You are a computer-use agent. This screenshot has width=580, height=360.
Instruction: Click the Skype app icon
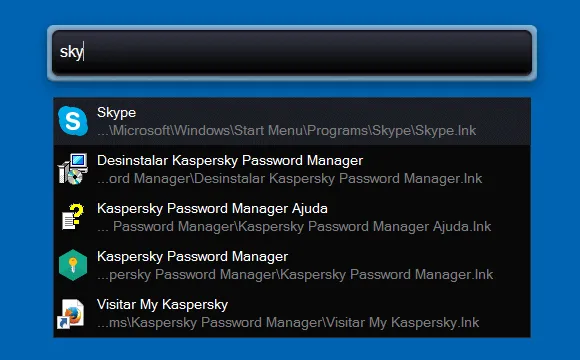[x=73, y=121]
